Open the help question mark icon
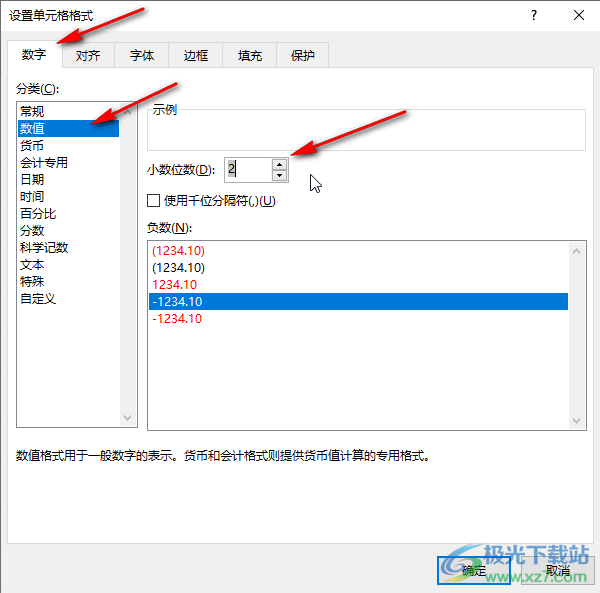This screenshot has height=593, width=600. [x=534, y=15]
